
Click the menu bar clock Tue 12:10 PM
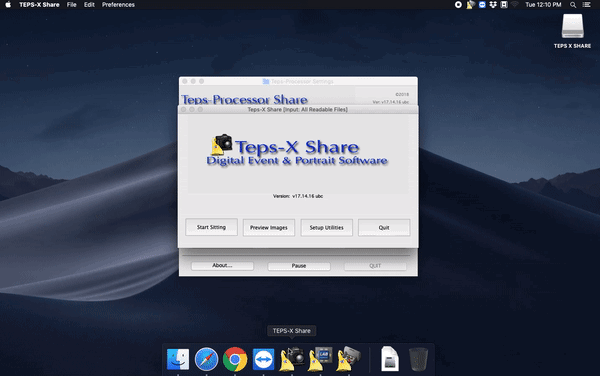pos(543,5)
